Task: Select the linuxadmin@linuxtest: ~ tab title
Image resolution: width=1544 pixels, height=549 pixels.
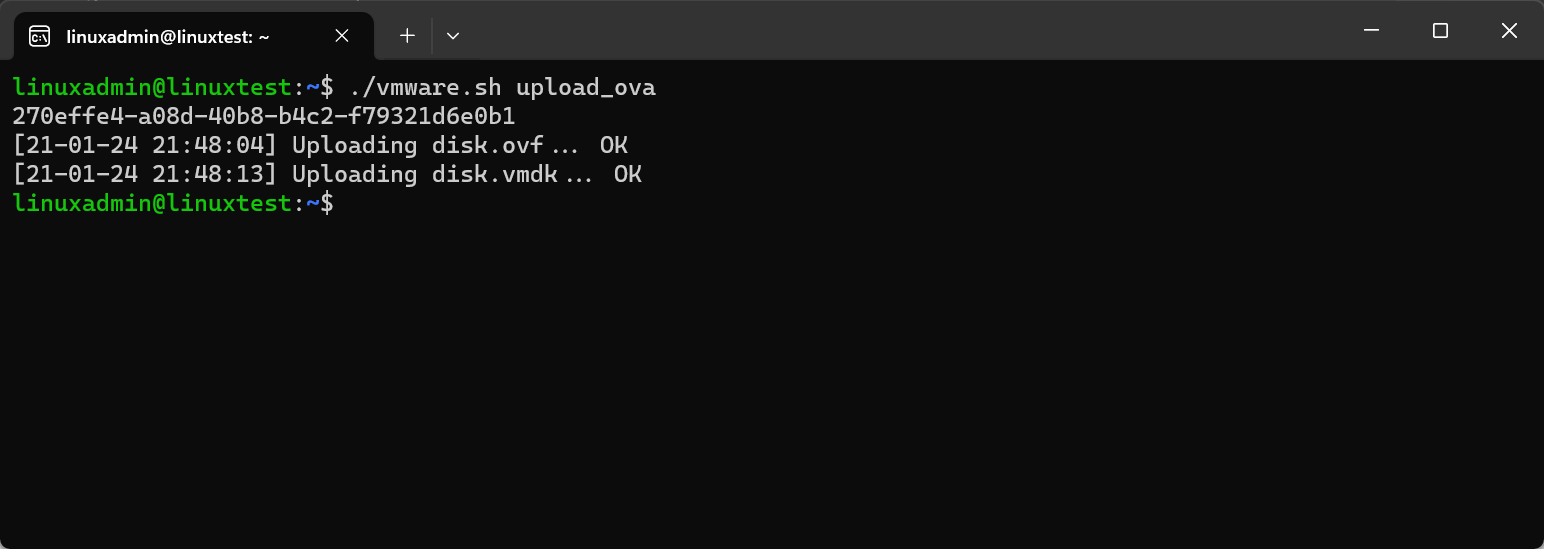Action: point(168,37)
